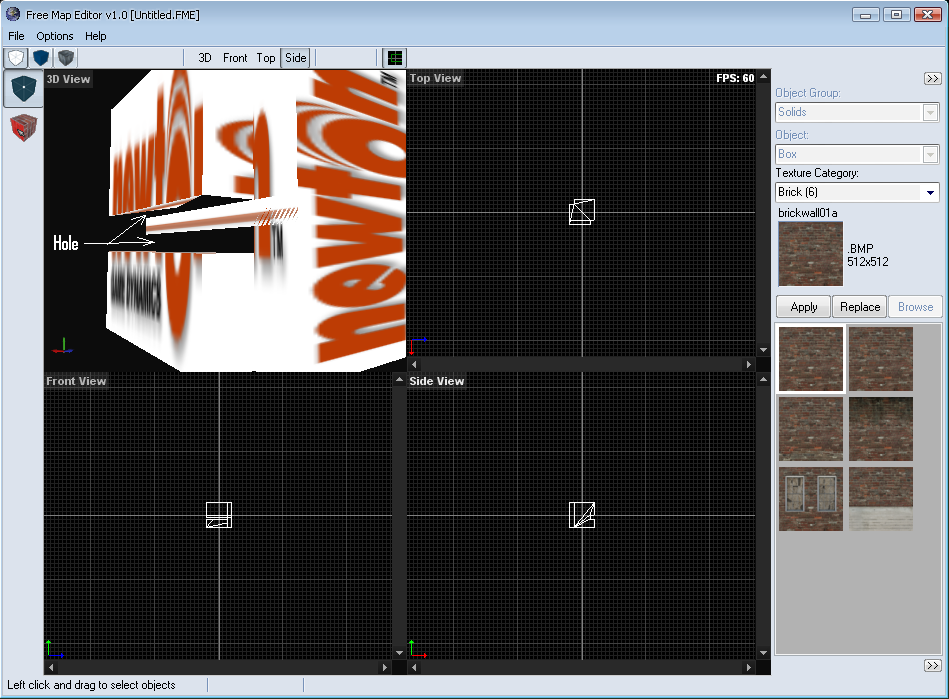Open the Help menu

96,36
